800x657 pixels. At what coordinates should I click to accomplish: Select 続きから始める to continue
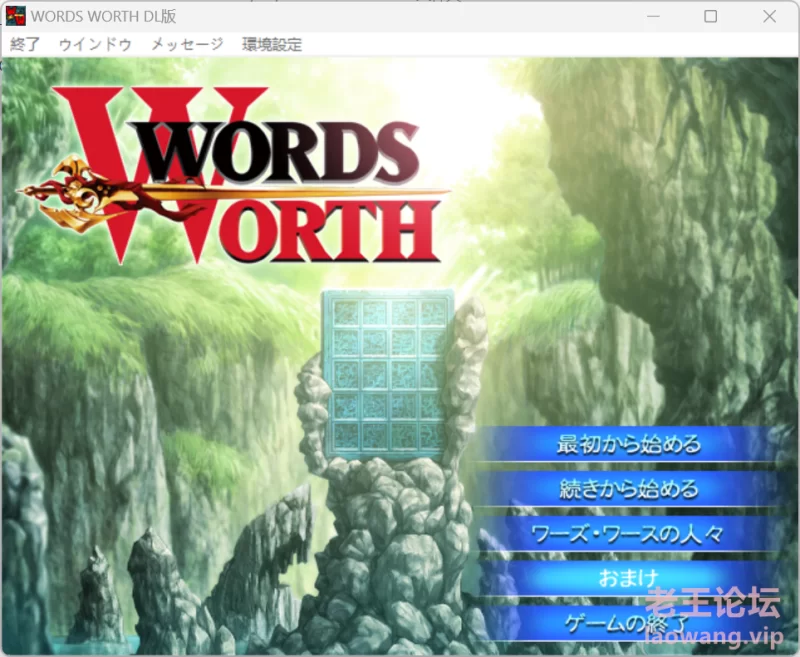(628, 489)
